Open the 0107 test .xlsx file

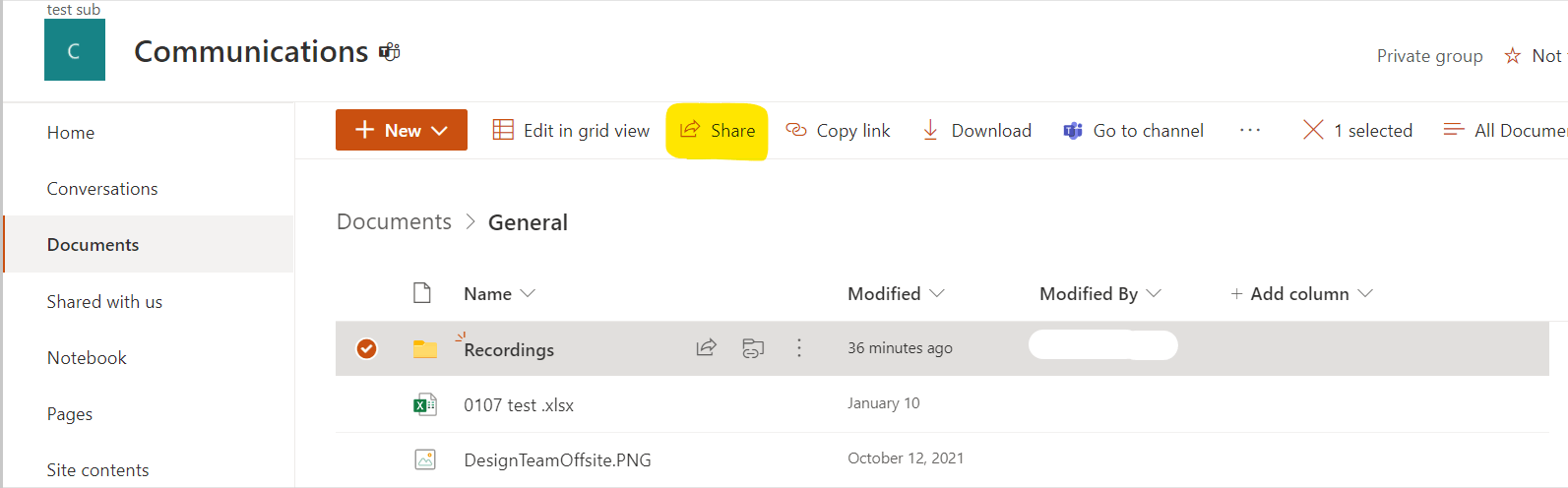[519, 405]
